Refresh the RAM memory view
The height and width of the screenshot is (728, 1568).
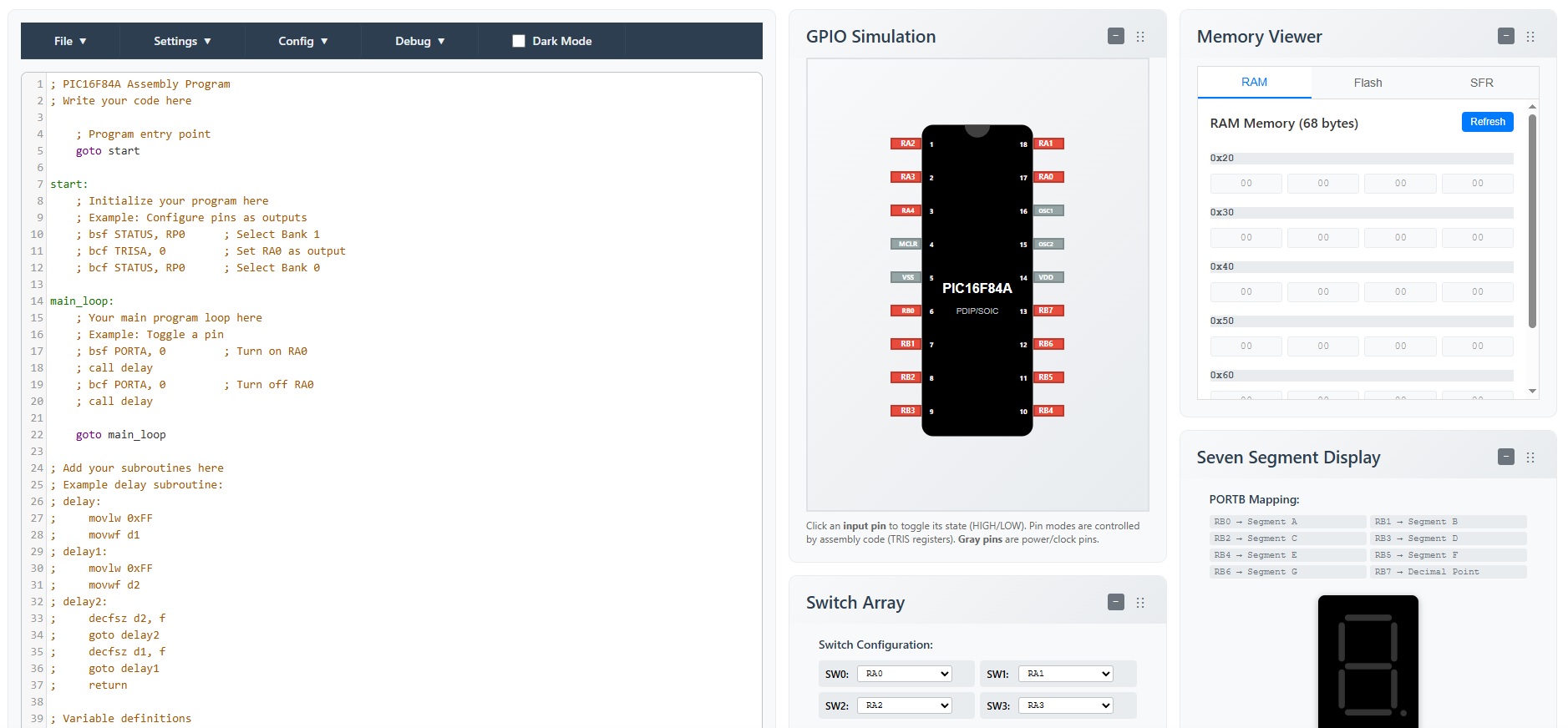coord(1487,122)
